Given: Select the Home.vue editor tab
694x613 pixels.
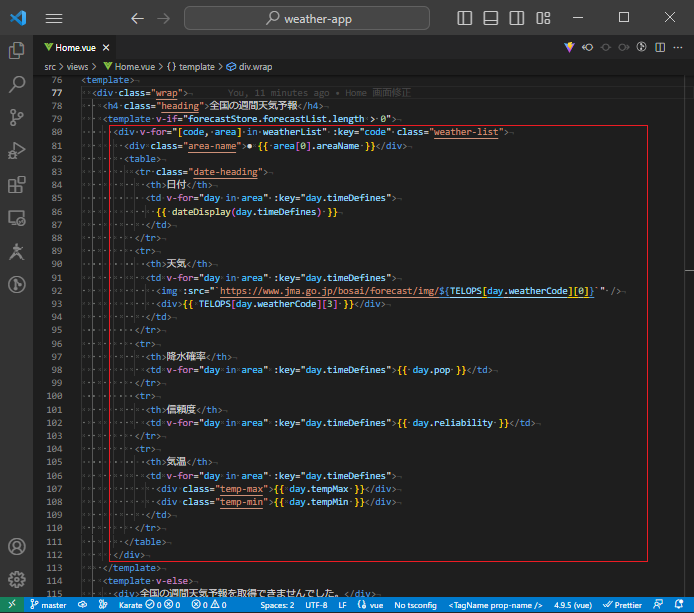Looking at the screenshot, I should [x=75, y=47].
